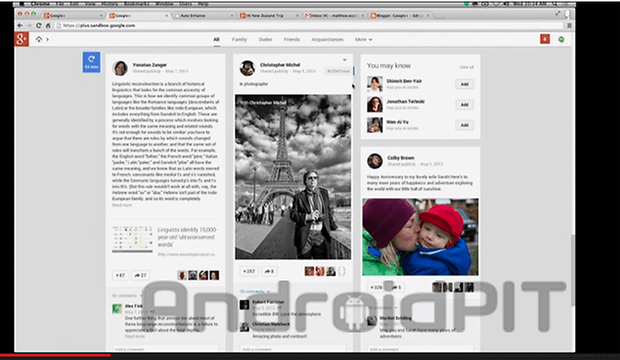Expand Read more on Yonatan Zunger's post

pyautogui.click(x=122, y=205)
